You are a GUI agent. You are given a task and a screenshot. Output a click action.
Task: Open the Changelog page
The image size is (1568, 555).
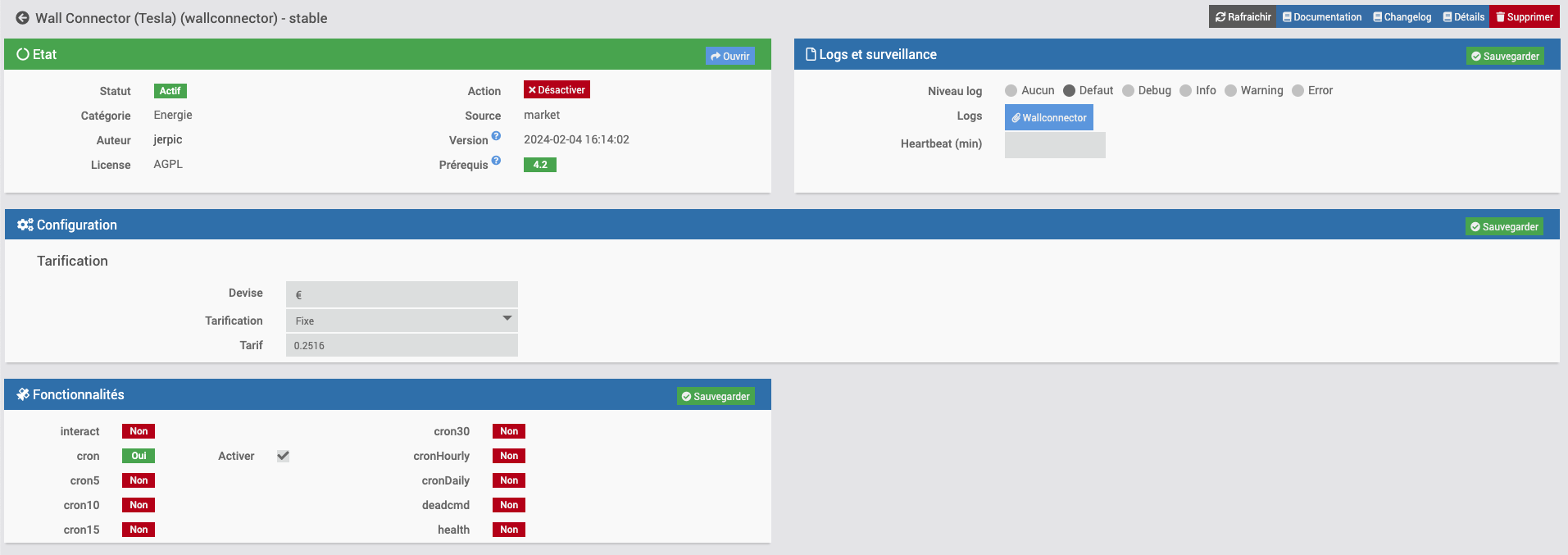click(1402, 16)
